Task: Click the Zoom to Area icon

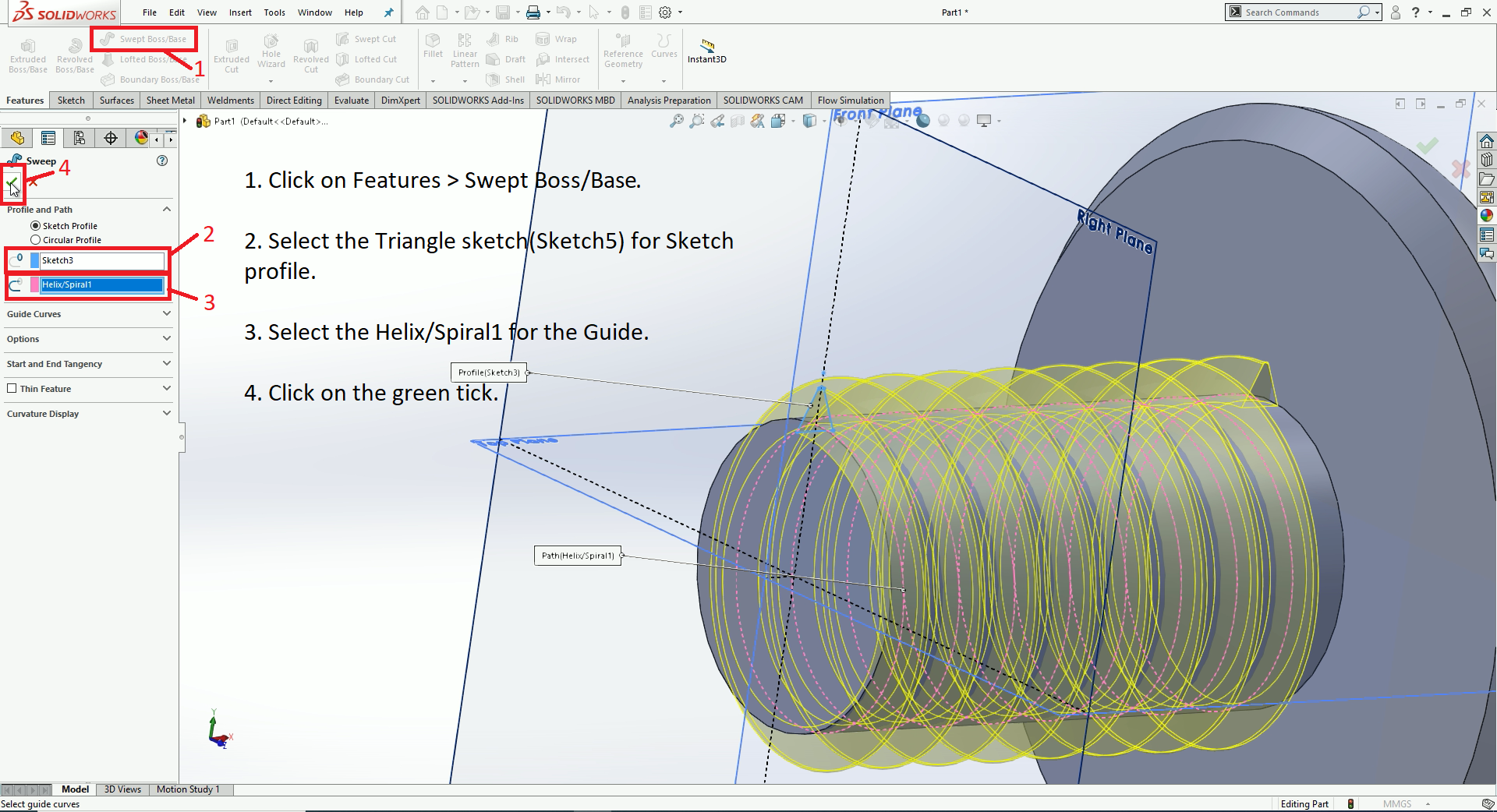Action: click(697, 121)
